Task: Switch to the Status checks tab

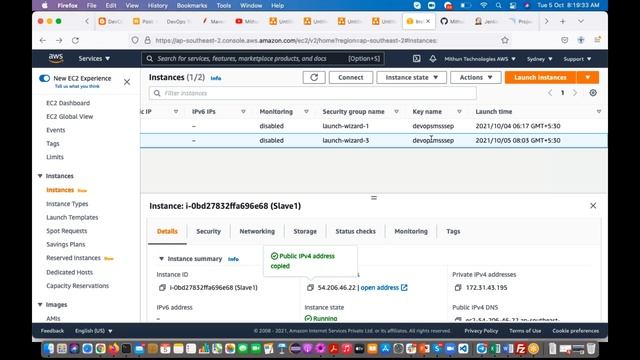Action: tap(356, 231)
